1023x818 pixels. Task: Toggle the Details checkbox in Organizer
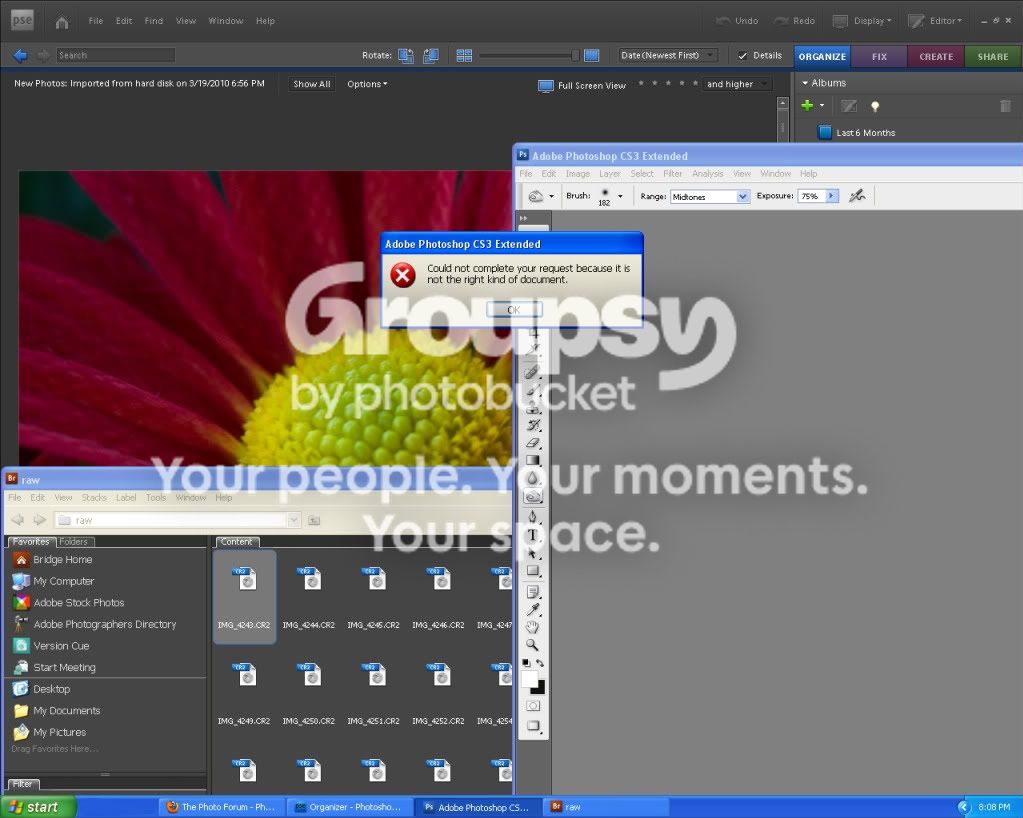(x=742, y=55)
